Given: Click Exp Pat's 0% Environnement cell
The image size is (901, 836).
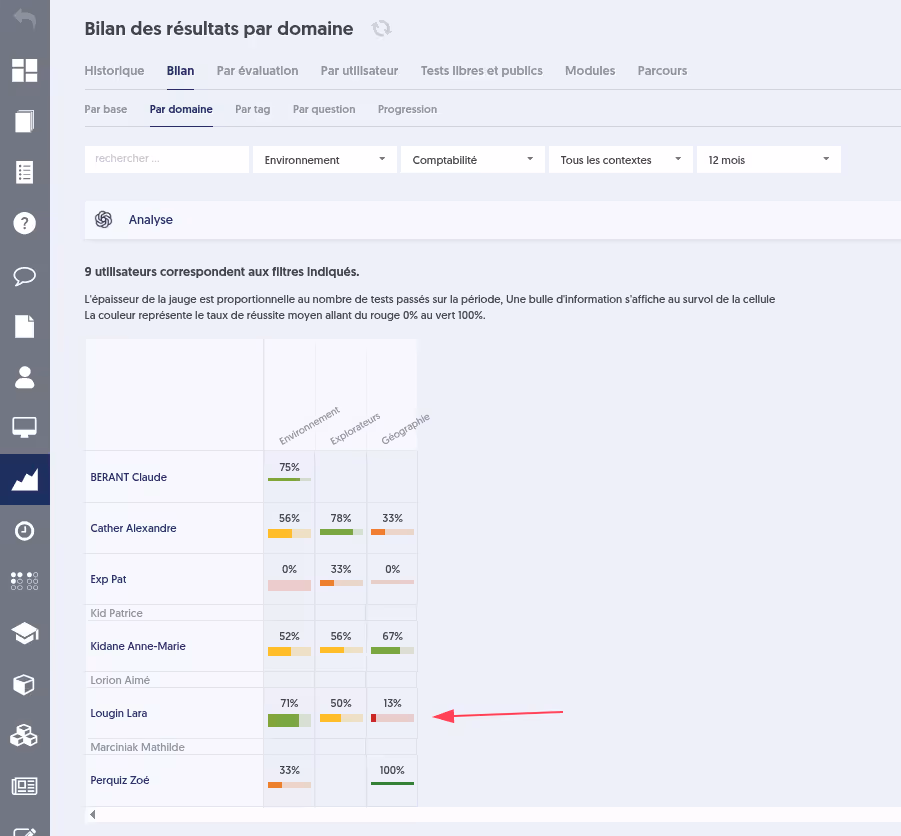Looking at the screenshot, I should (x=289, y=579).
